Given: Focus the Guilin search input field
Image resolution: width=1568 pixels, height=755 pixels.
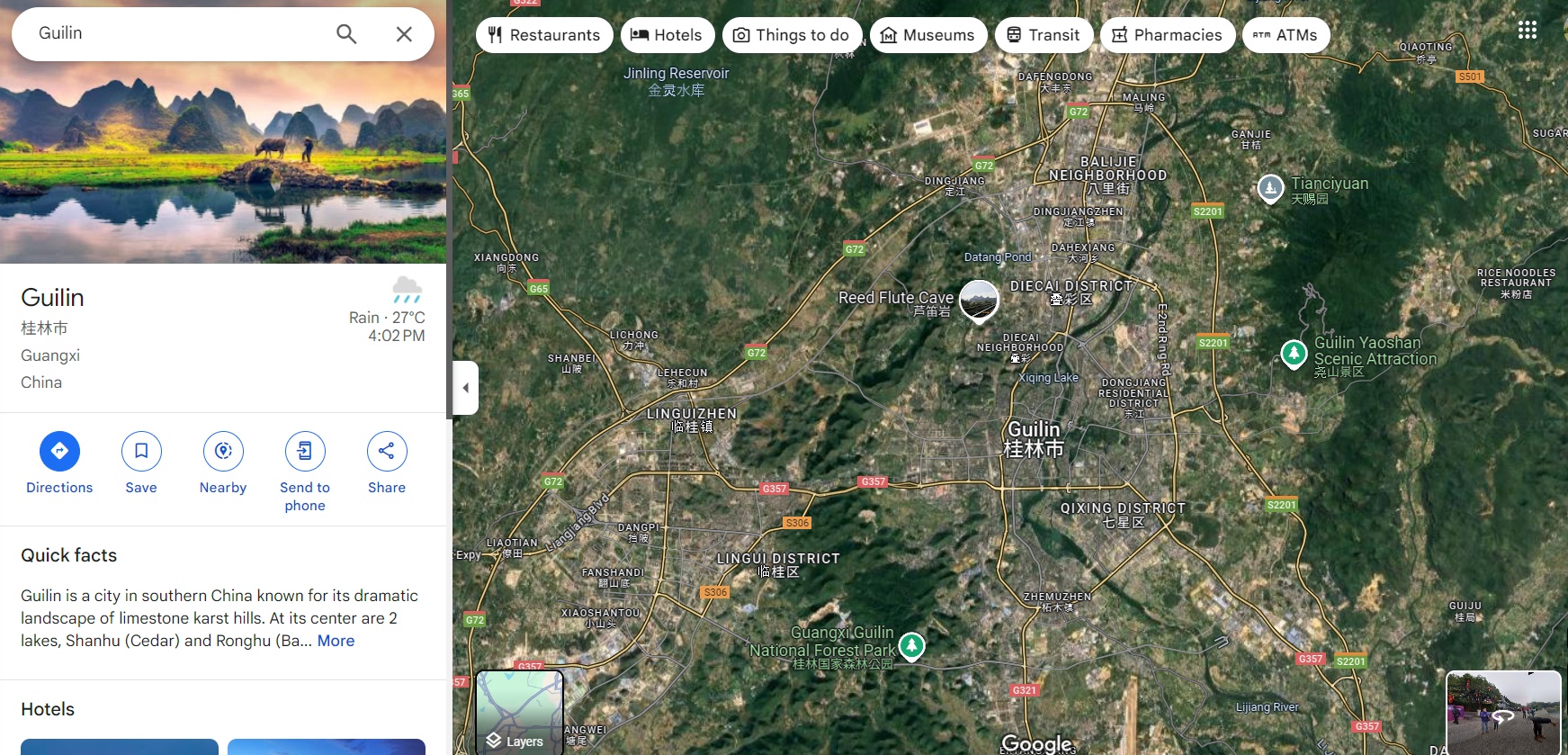Looking at the screenshot, I should point(180,33).
